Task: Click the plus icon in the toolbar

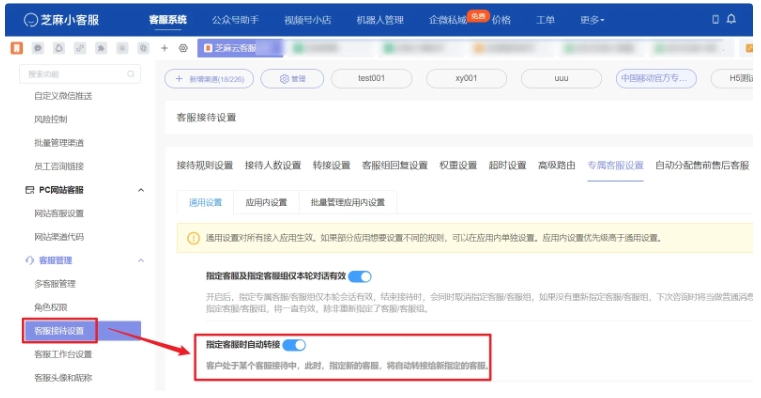Action: (x=165, y=48)
